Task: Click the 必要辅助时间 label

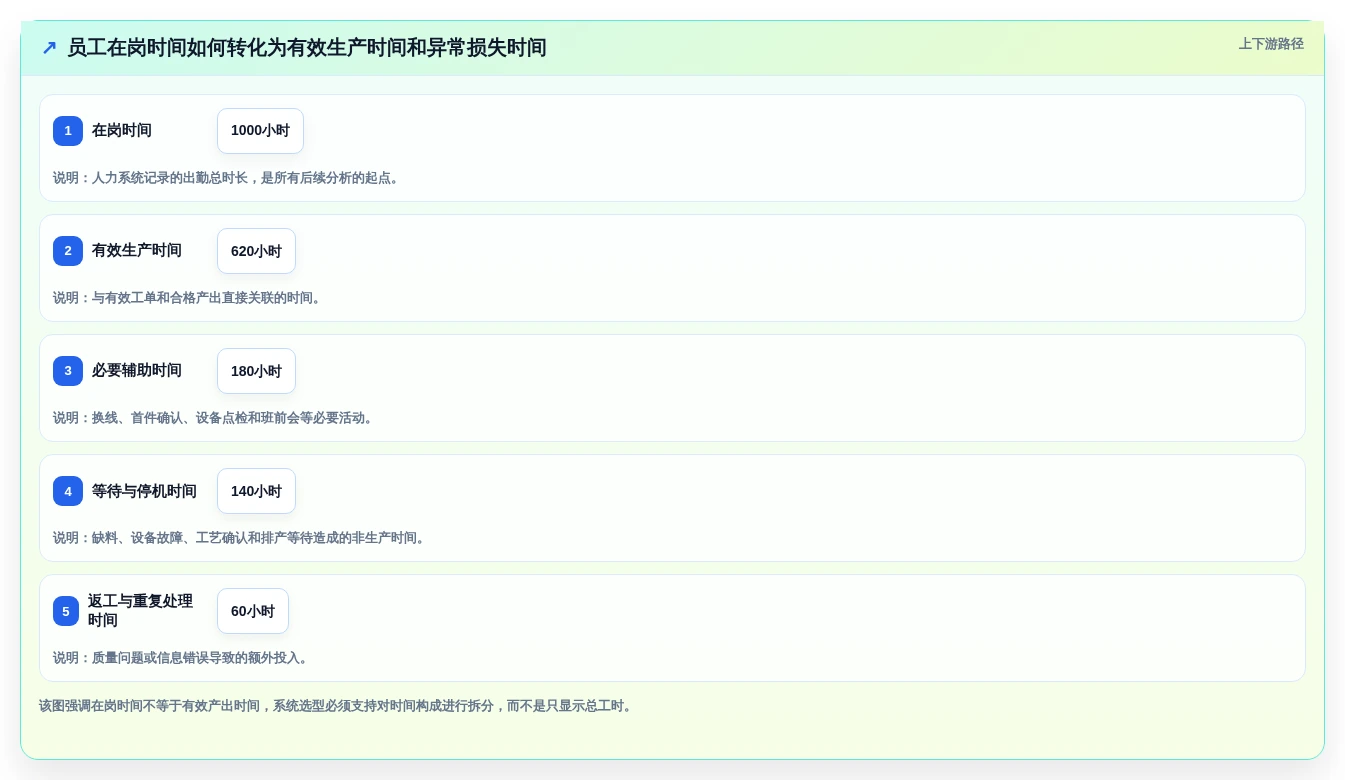Action: pos(137,371)
